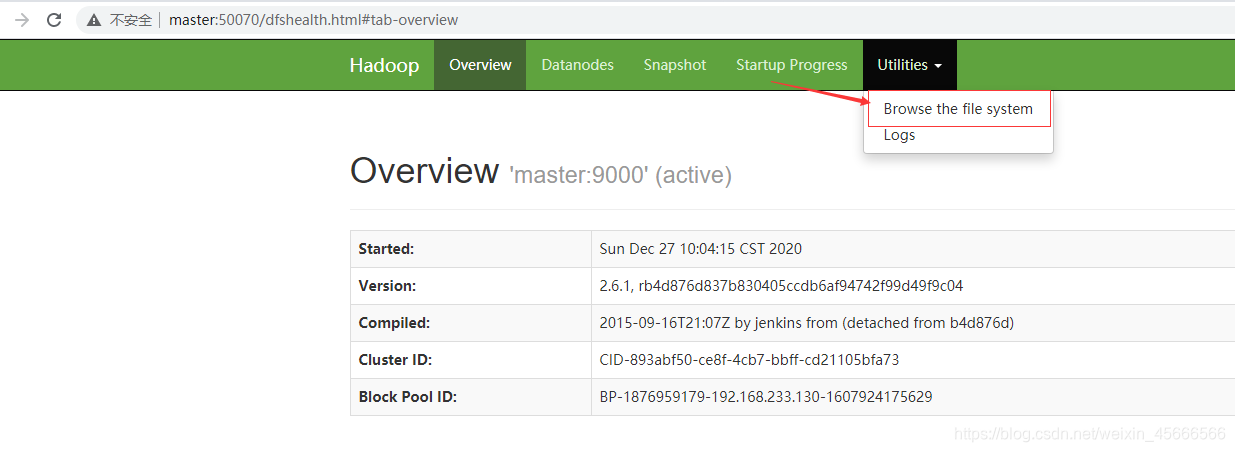This screenshot has height=452, width=1235.
Task: Switch to the Overview tab
Action: coord(480,65)
